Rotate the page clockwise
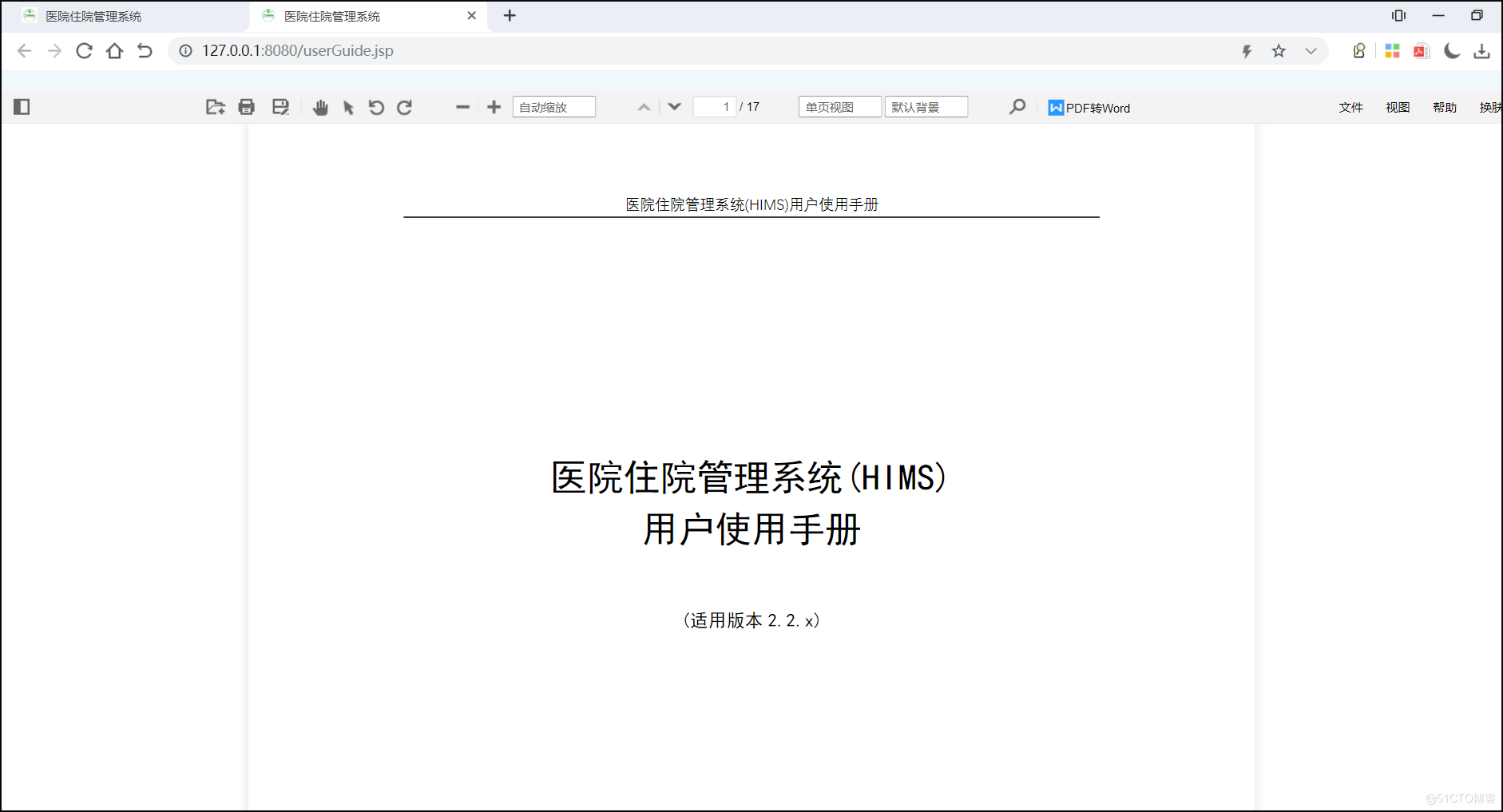Image resolution: width=1503 pixels, height=812 pixels. pos(405,106)
